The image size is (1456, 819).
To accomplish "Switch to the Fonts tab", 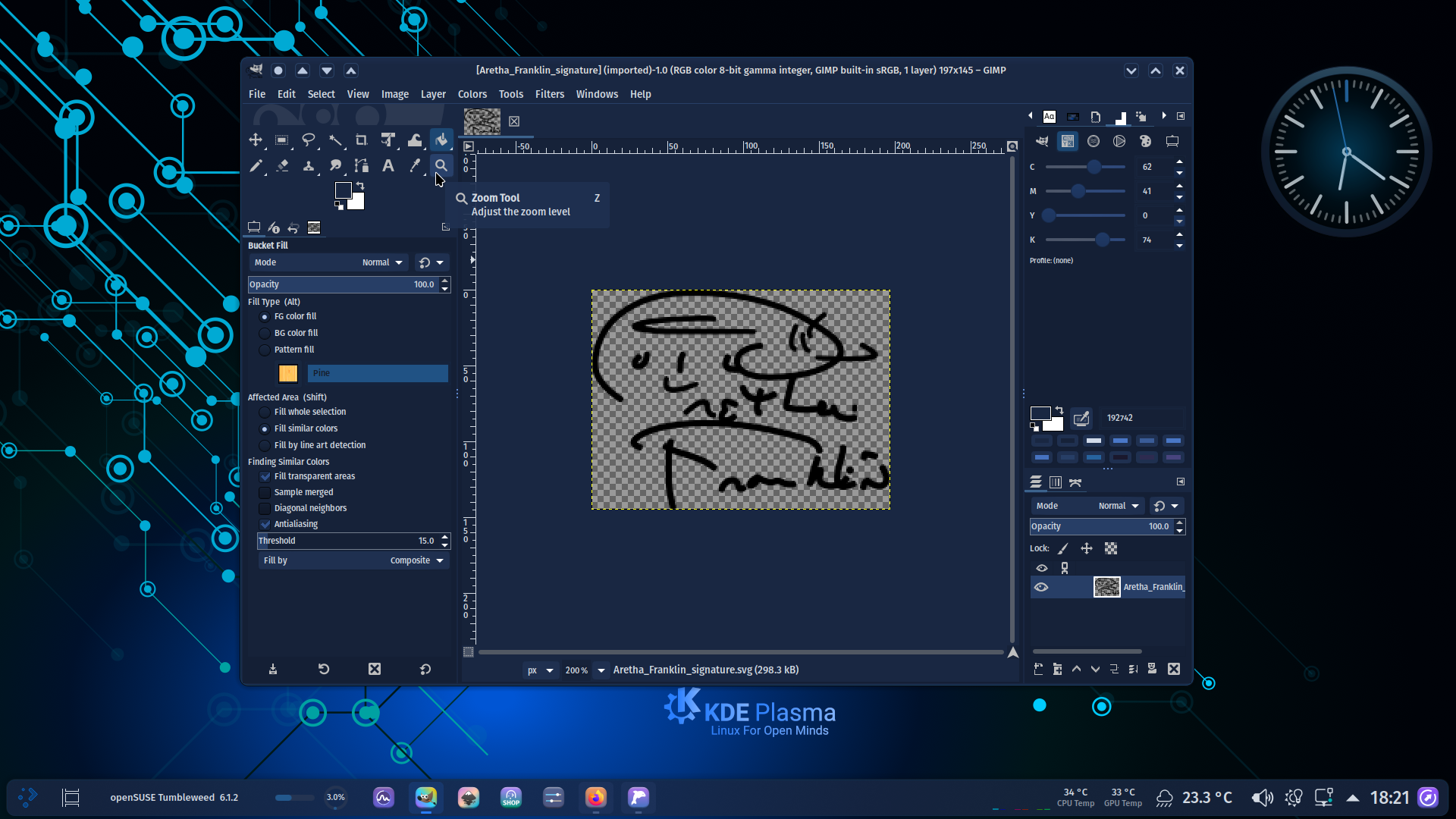I will click(x=1050, y=117).
